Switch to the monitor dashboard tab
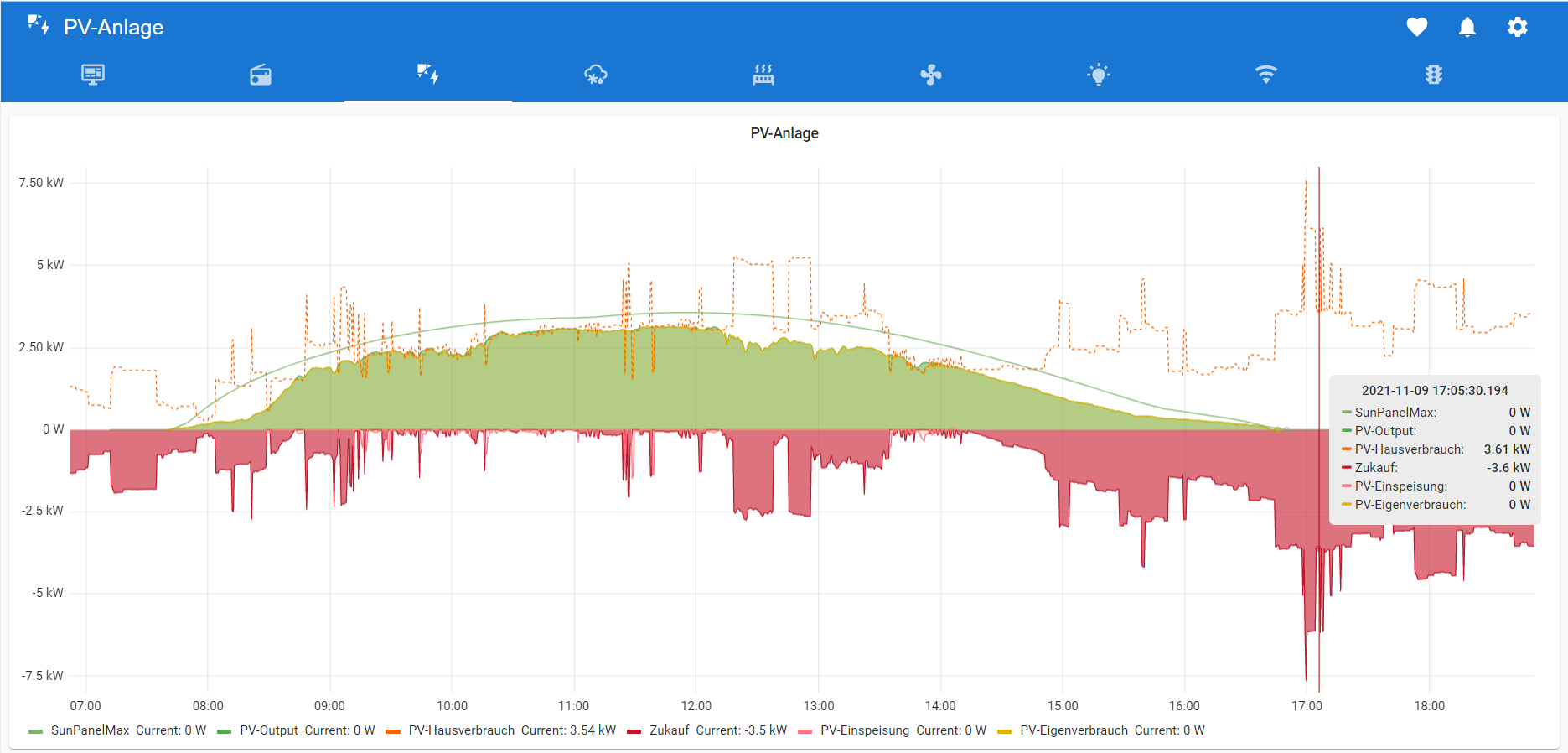 pos(93,75)
